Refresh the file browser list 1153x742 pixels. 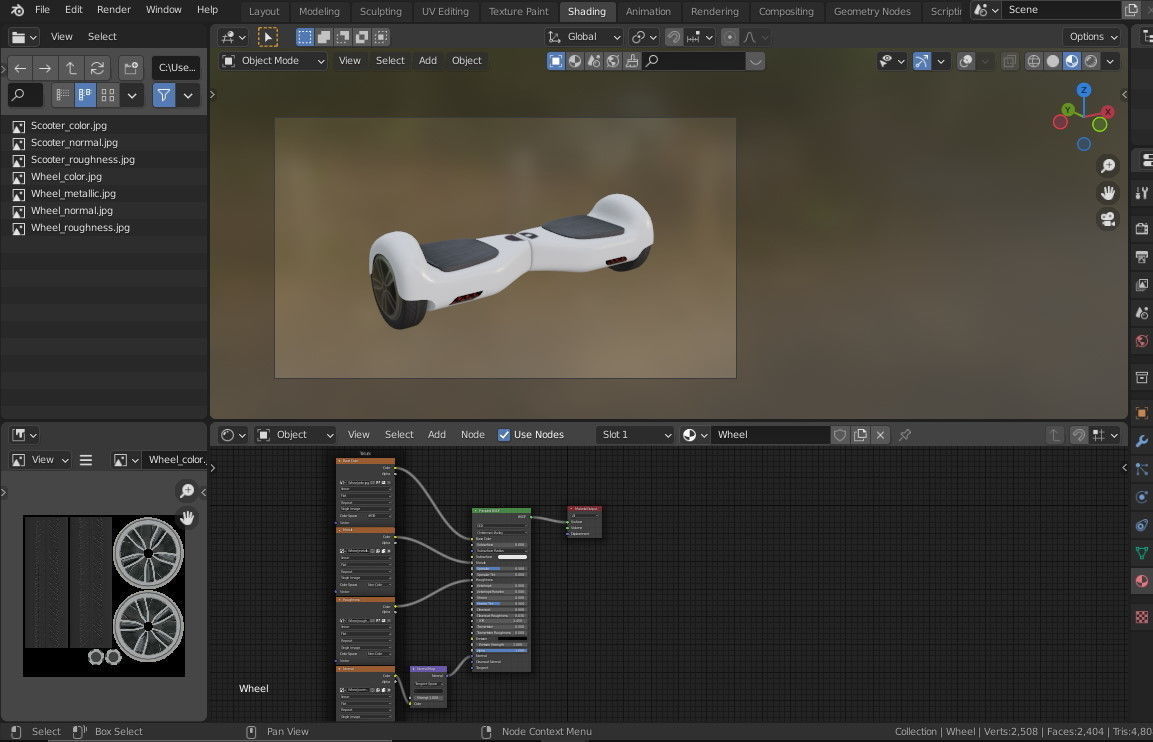[x=97, y=68]
